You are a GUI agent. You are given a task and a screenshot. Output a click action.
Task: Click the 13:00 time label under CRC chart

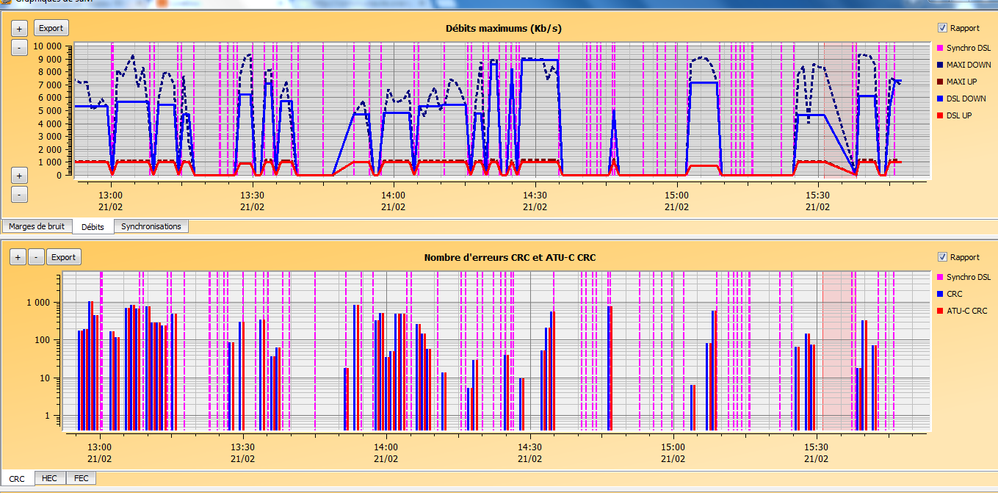tap(99, 447)
